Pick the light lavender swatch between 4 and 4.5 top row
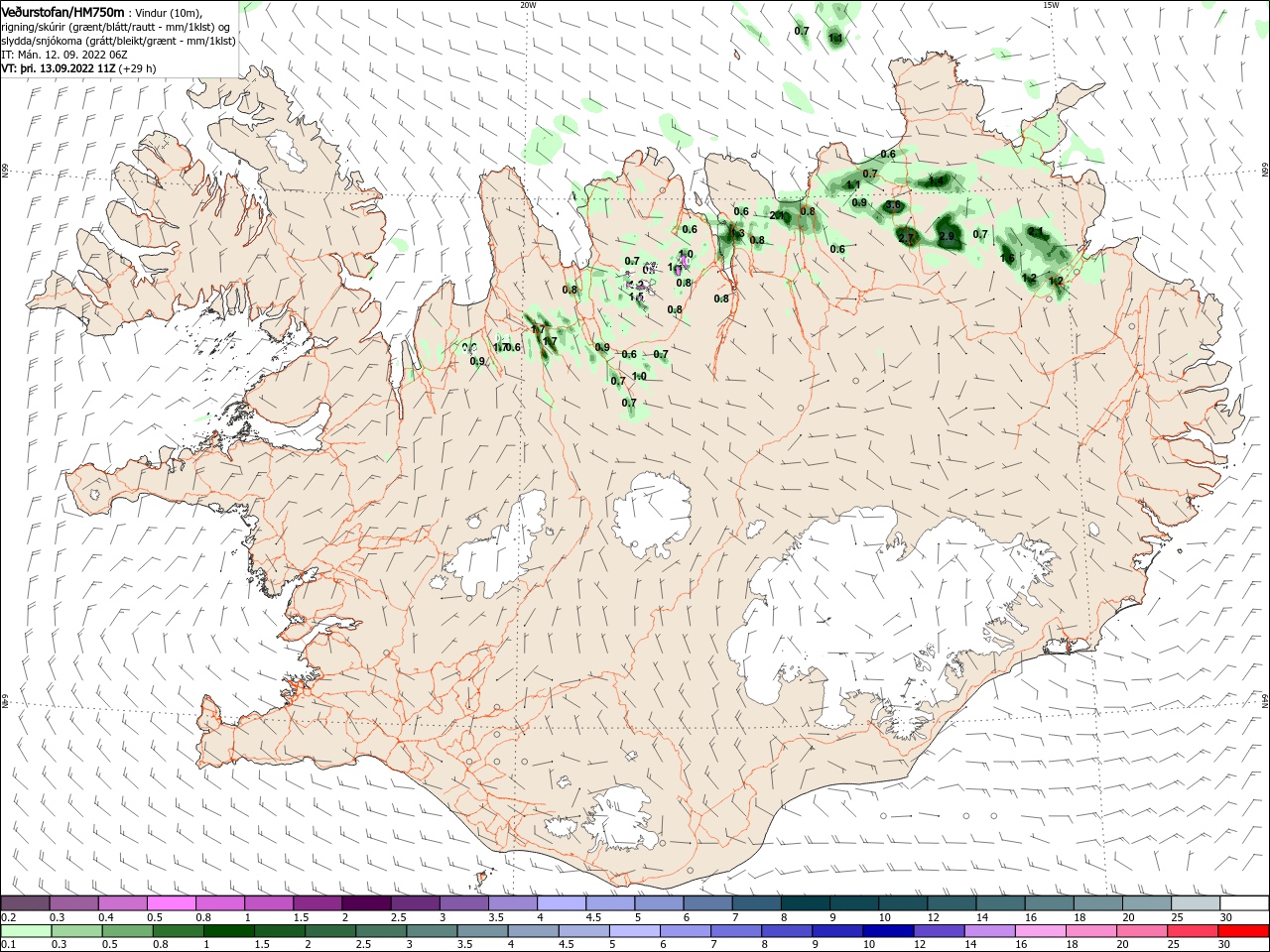Screen dimensions: 1270x952 click(x=562, y=903)
